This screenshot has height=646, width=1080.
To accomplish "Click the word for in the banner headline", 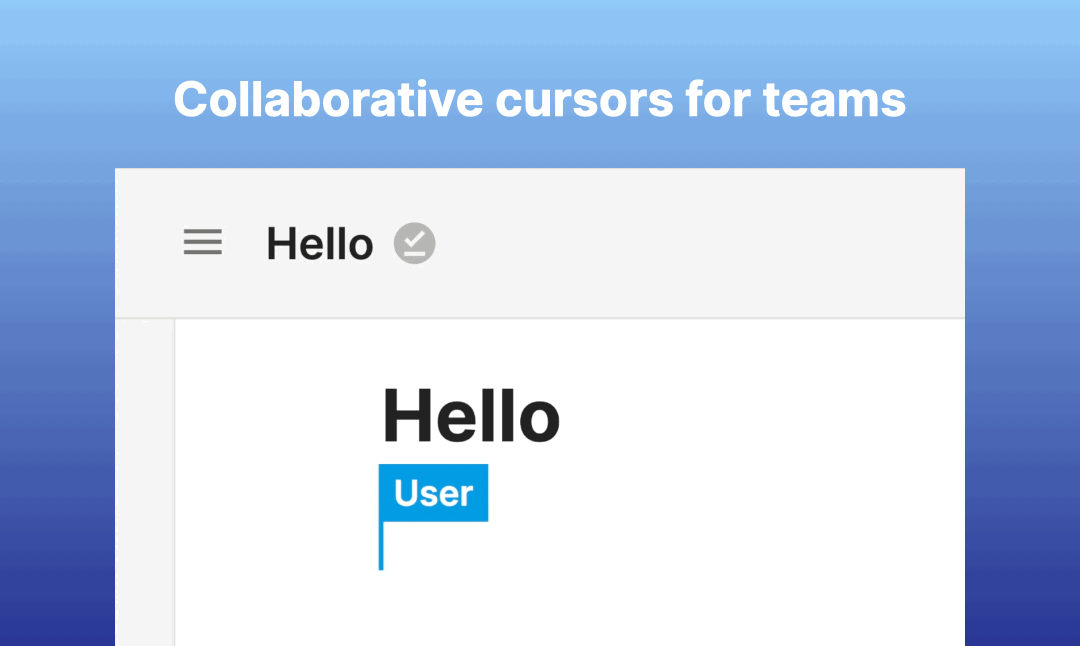I will pos(718,99).
